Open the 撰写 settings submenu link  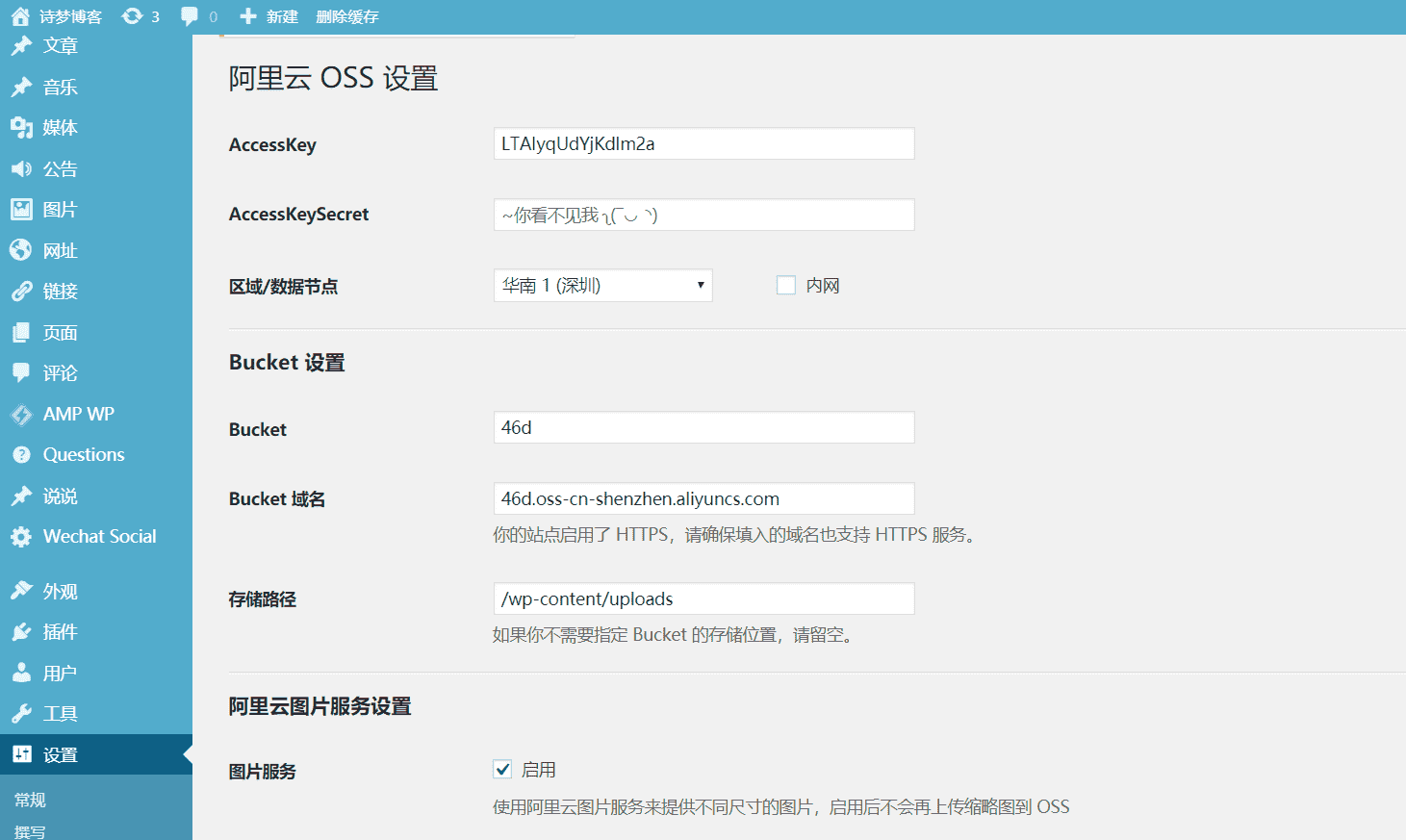click(x=30, y=831)
